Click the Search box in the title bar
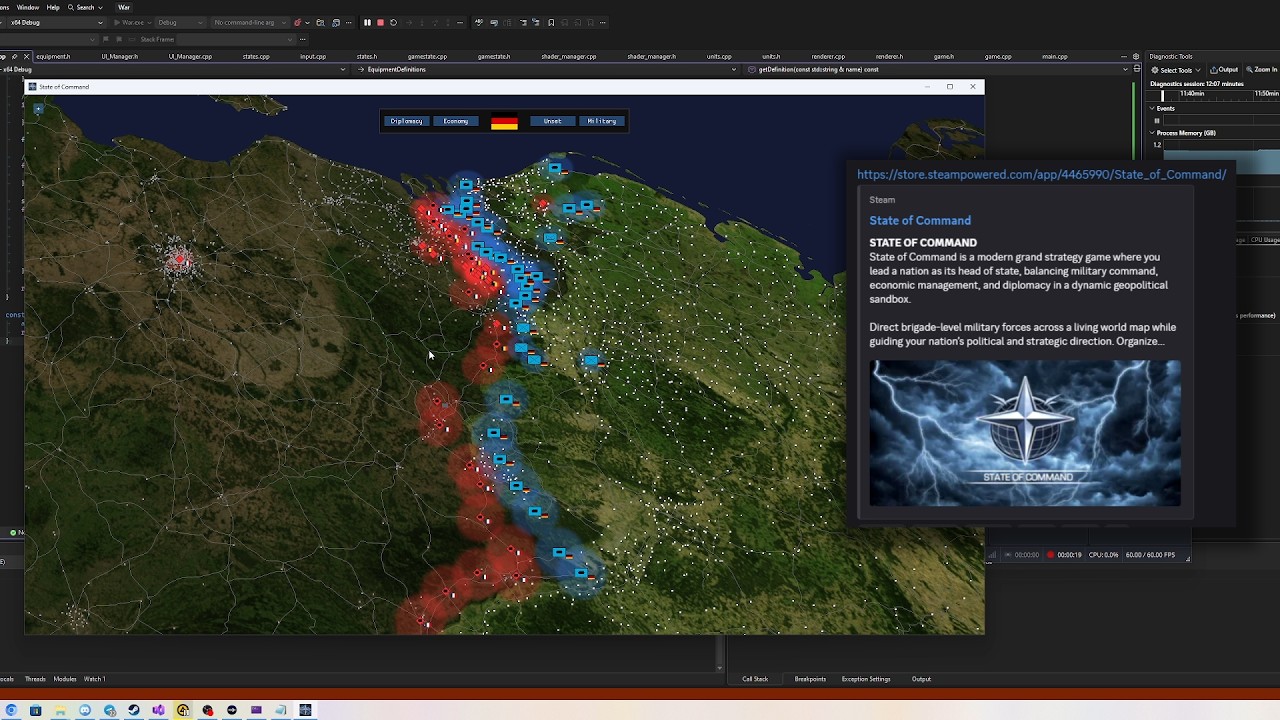Viewport: 1280px width, 720px height. click(85, 7)
